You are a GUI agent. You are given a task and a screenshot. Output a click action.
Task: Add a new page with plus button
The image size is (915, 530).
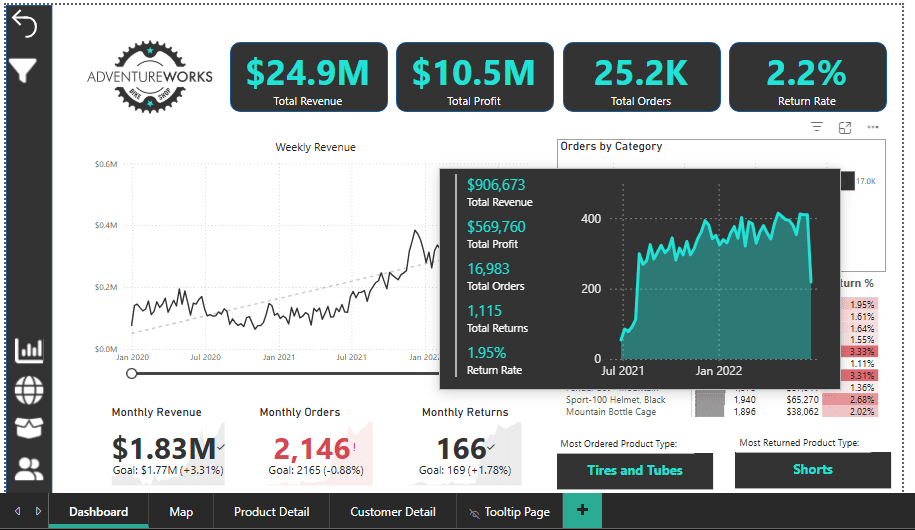pos(582,510)
